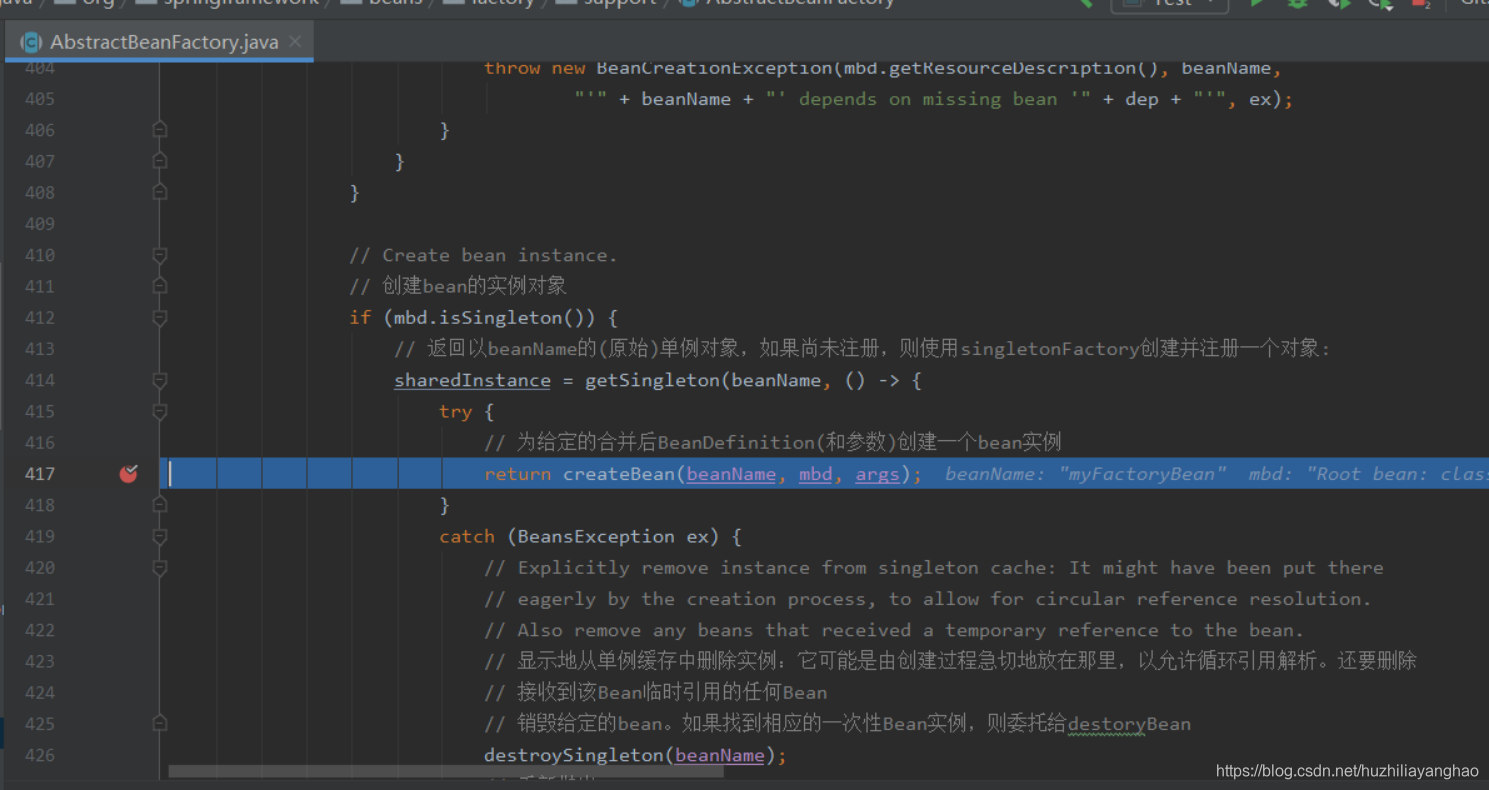Click line number 409 in the gutter
The height and width of the screenshot is (790, 1489).
pos(40,224)
